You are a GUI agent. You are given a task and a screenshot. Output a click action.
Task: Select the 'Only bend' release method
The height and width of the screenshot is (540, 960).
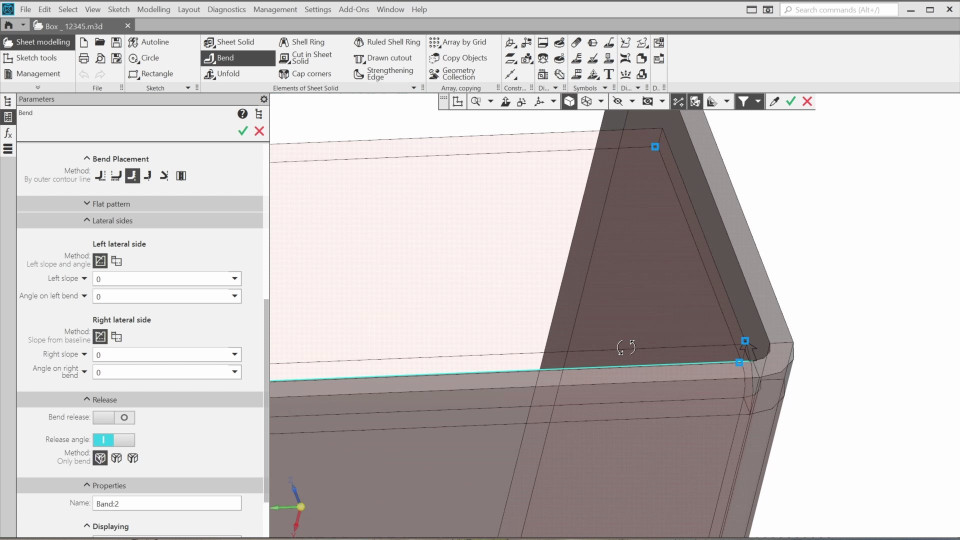(100, 458)
